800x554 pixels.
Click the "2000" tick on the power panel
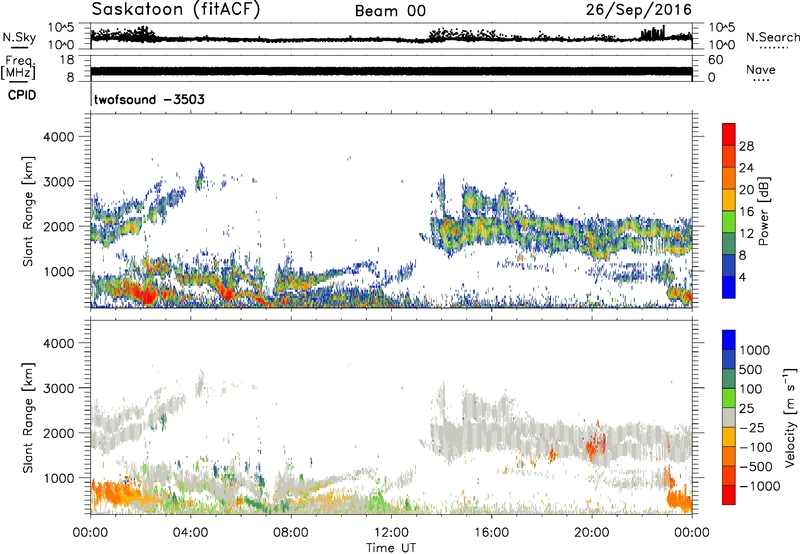click(x=58, y=226)
